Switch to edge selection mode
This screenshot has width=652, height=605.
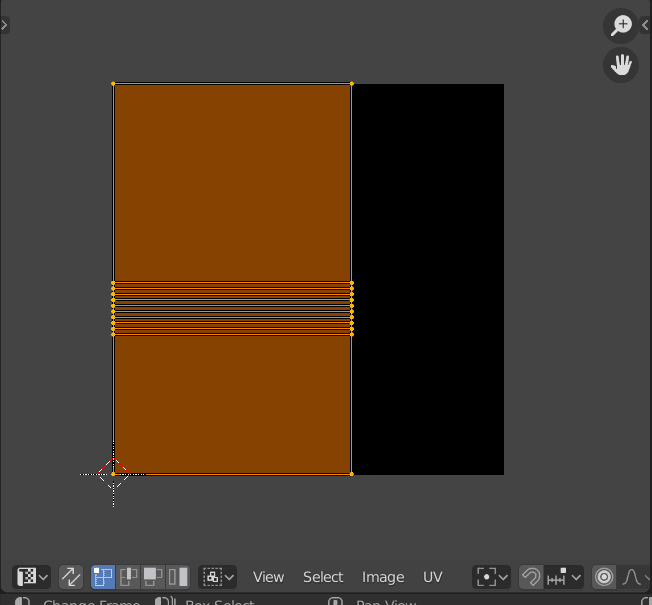pos(128,577)
